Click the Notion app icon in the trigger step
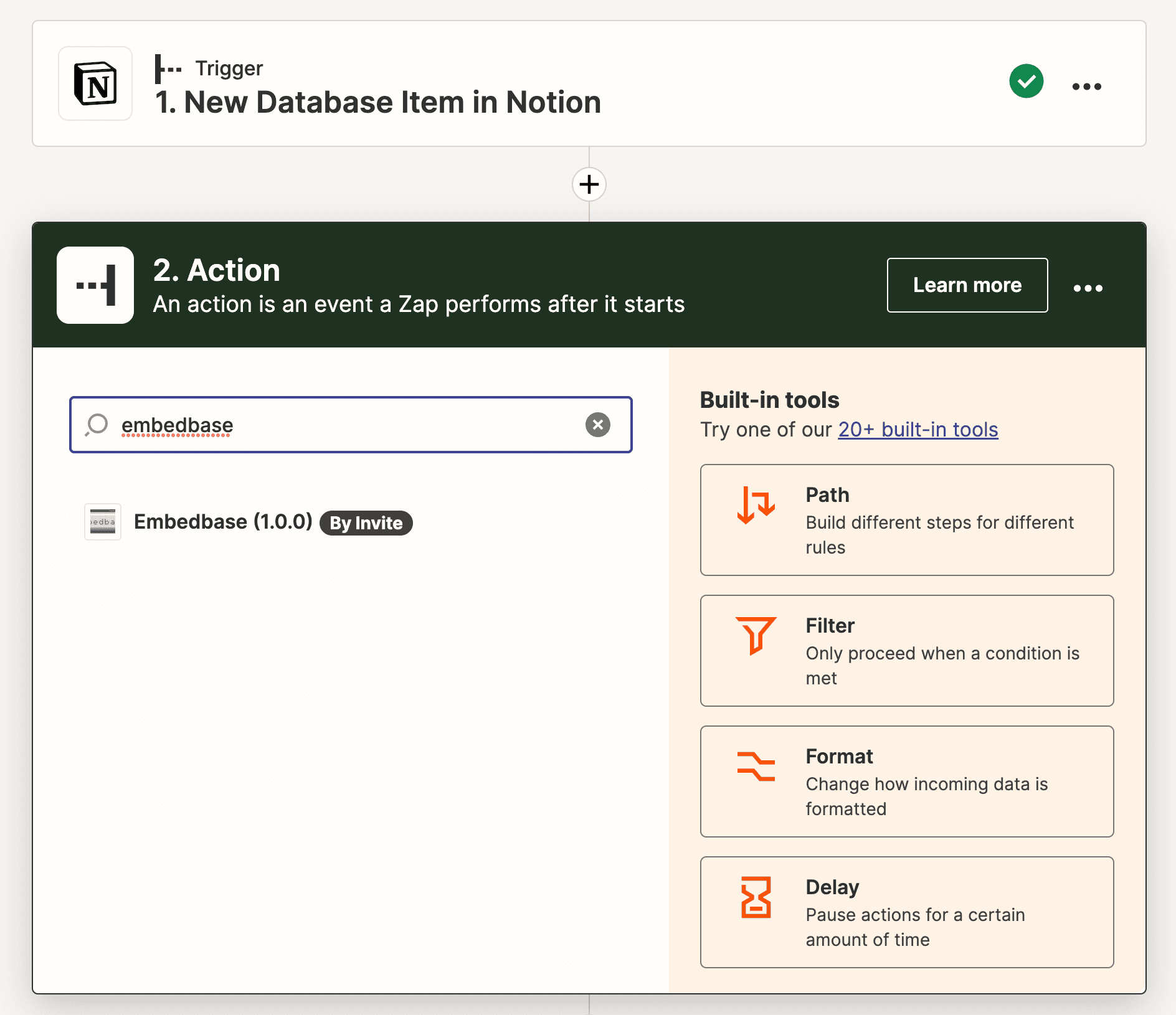 [x=95, y=83]
